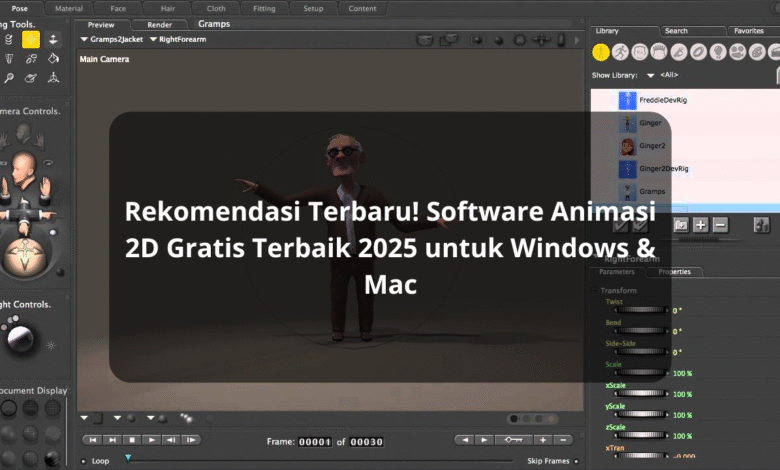Select the yellow highlighted Translate/Pull editing tool
Image resolution: width=780 pixels, height=470 pixels.
tap(31, 39)
